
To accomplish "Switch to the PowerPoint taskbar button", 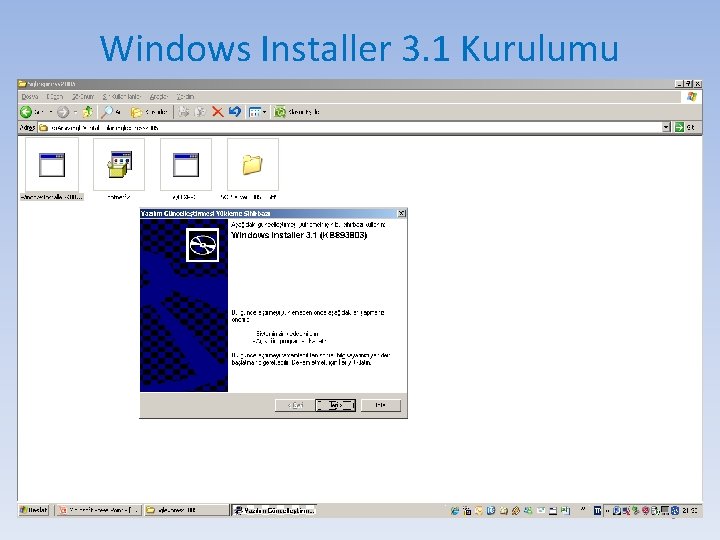I will pos(99,510).
